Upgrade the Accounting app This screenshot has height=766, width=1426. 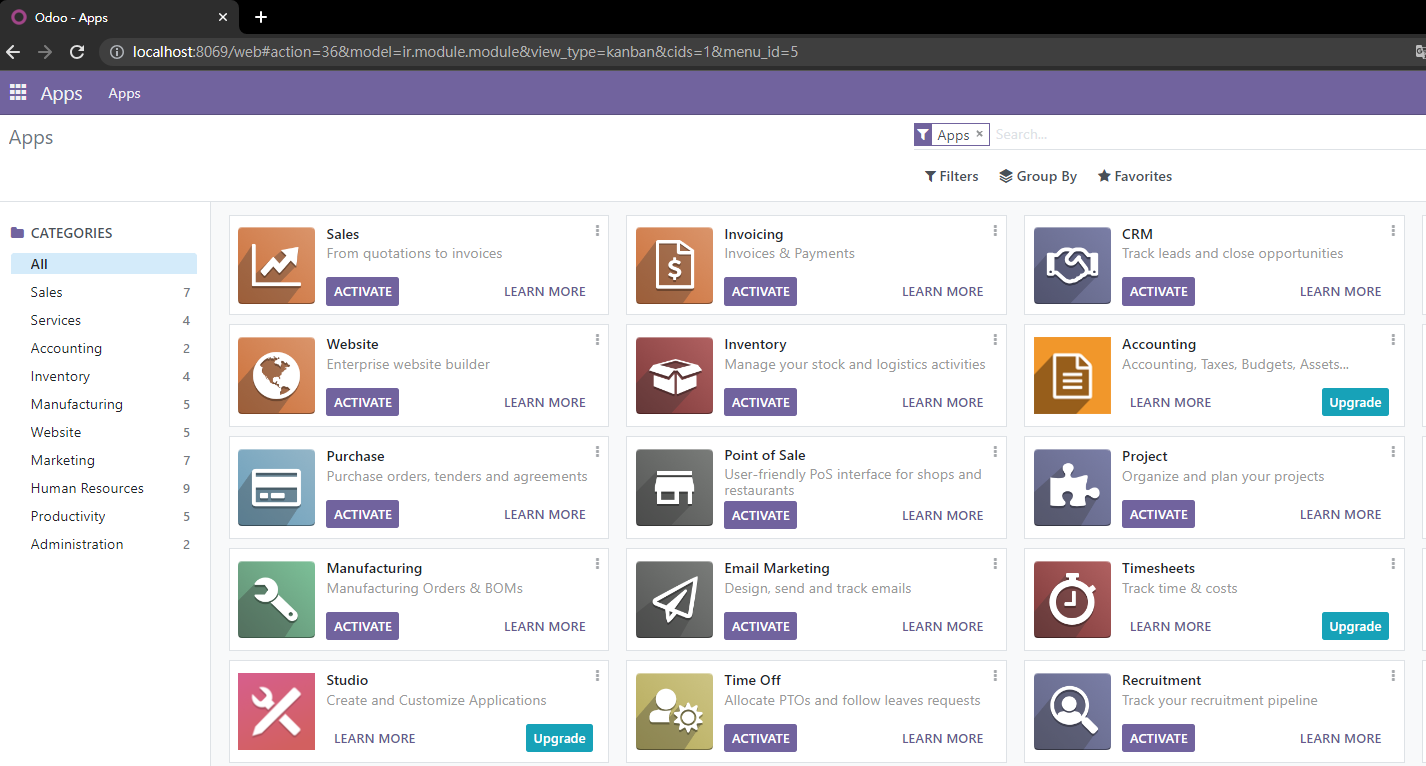(1355, 402)
